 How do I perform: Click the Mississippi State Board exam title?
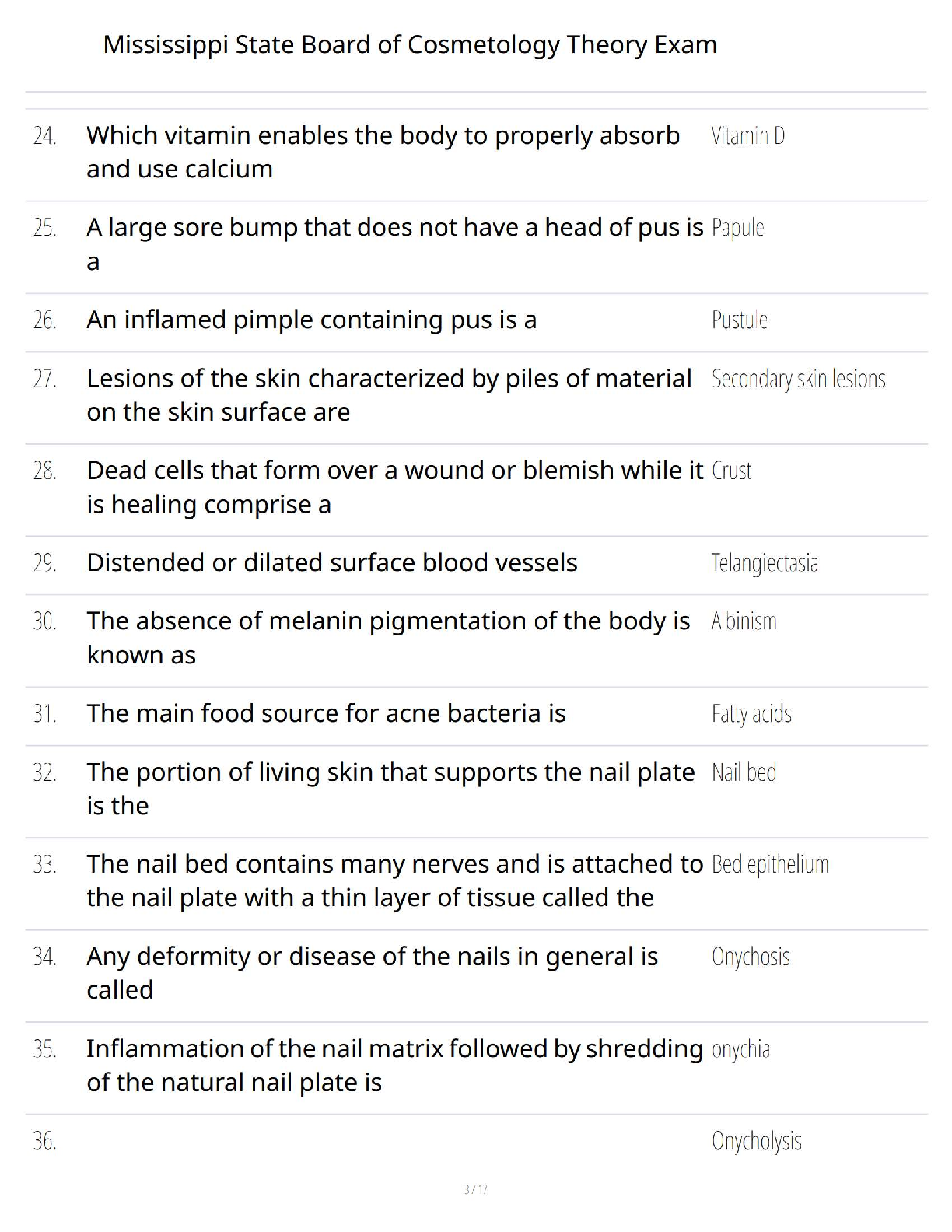tap(410, 45)
